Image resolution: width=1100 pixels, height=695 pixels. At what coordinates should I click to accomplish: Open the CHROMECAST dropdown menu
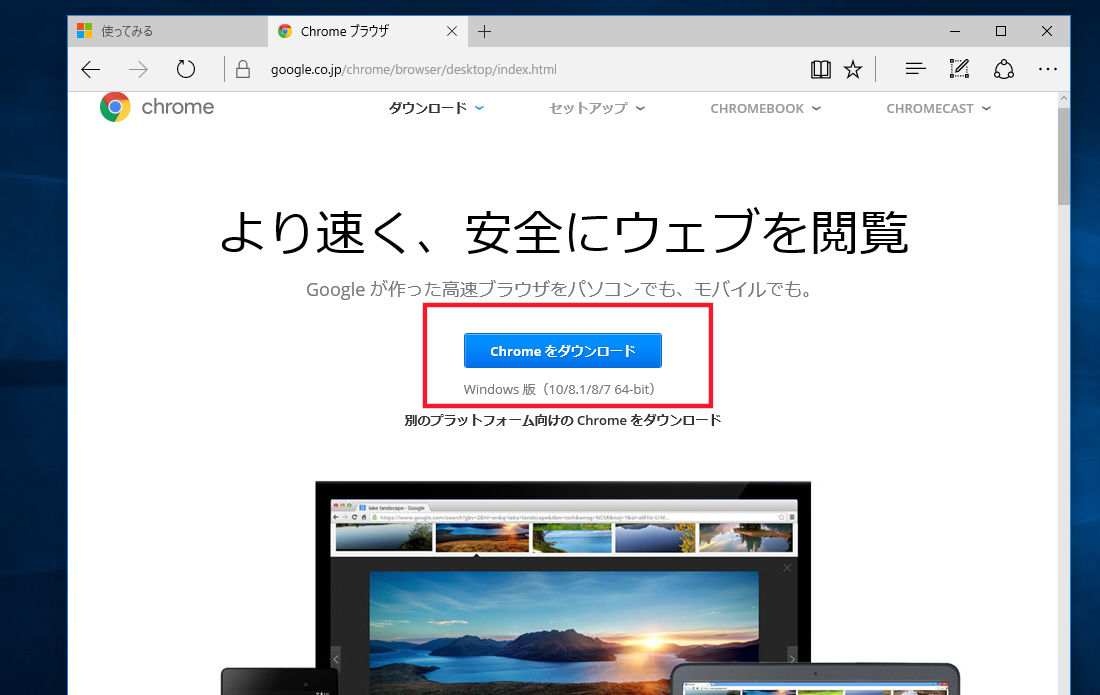[x=939, y=109]
